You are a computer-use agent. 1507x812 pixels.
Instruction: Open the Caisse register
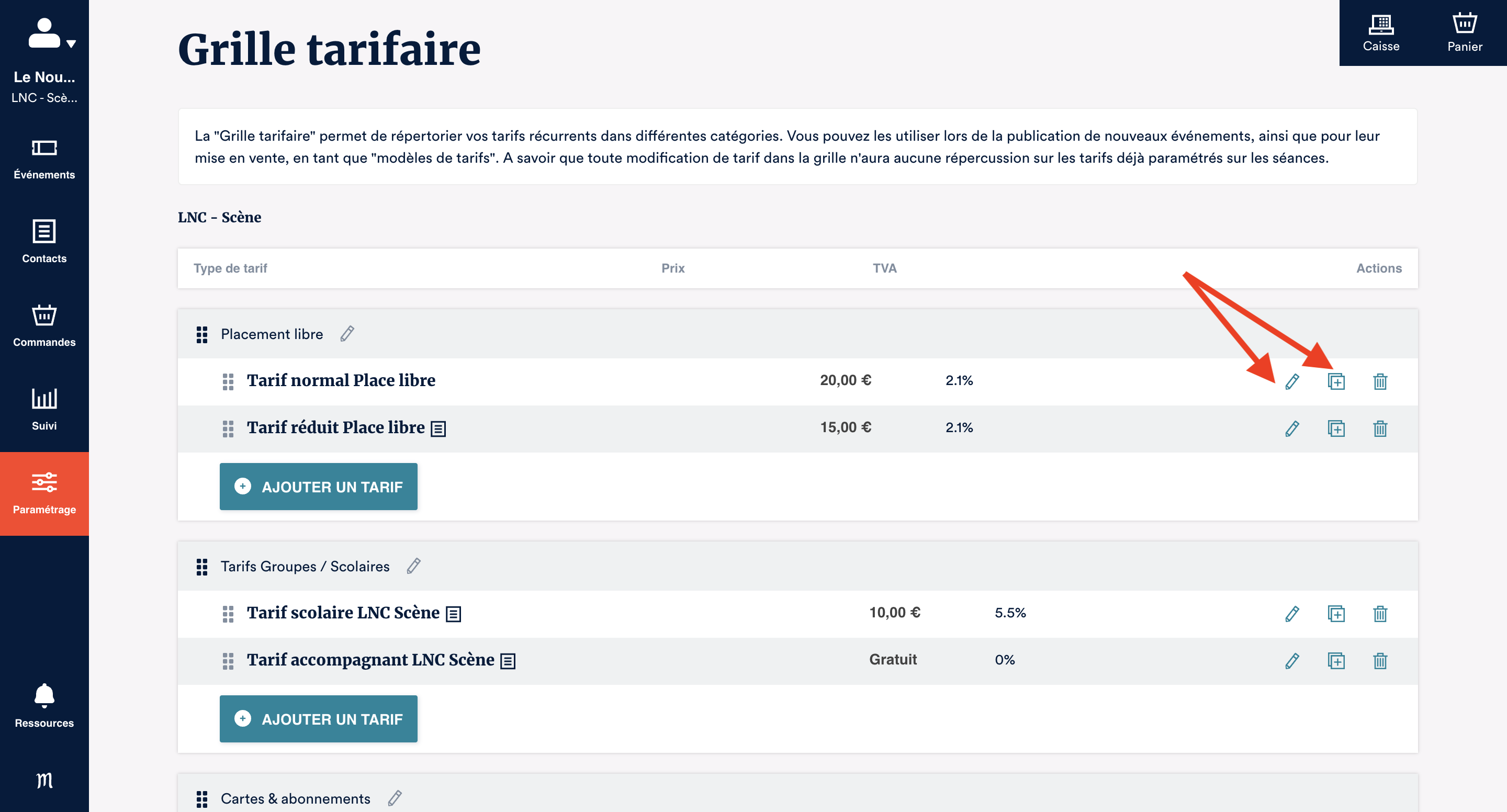pyautogui.click(x=1381, y=33)
